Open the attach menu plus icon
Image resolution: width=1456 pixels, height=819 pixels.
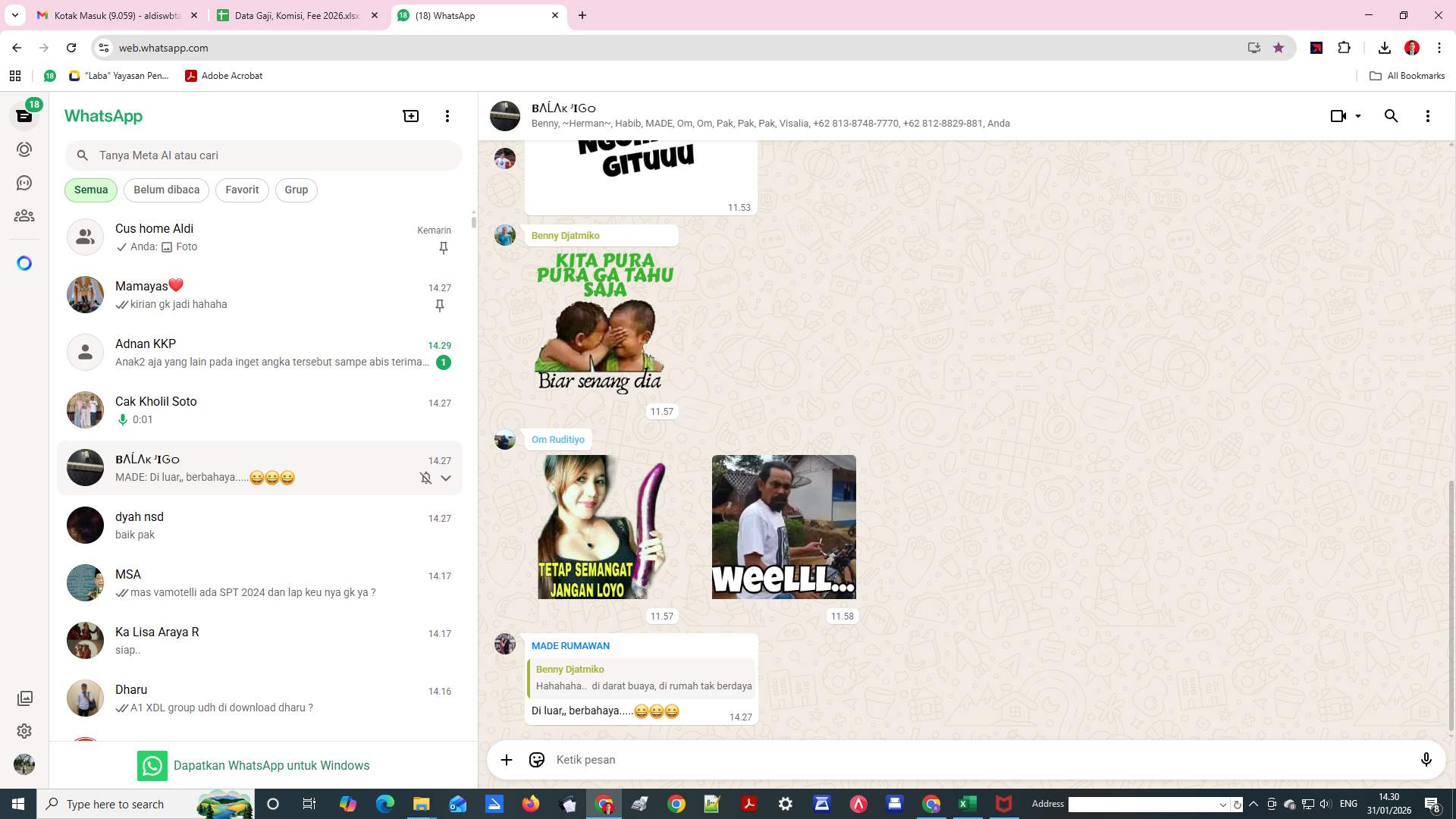[507, 759]
